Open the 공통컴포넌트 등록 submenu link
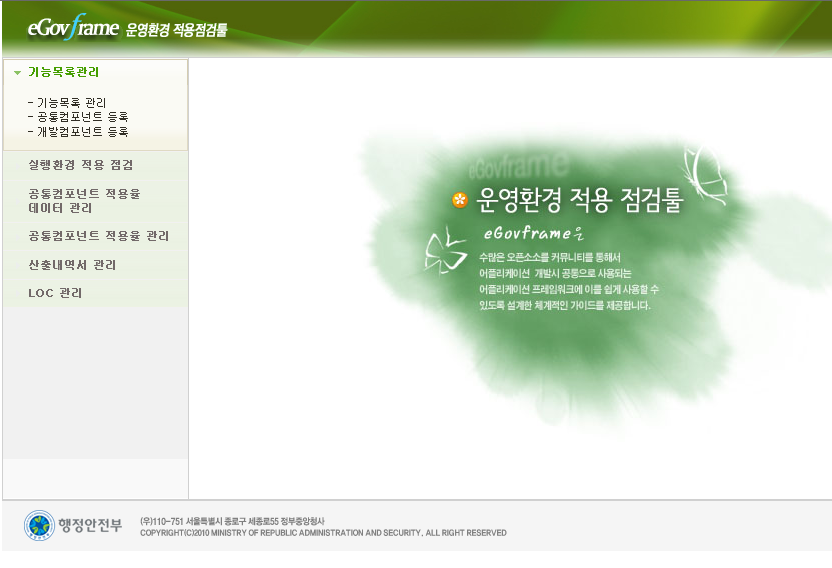The image size is (832, 568). coord(78,117)
